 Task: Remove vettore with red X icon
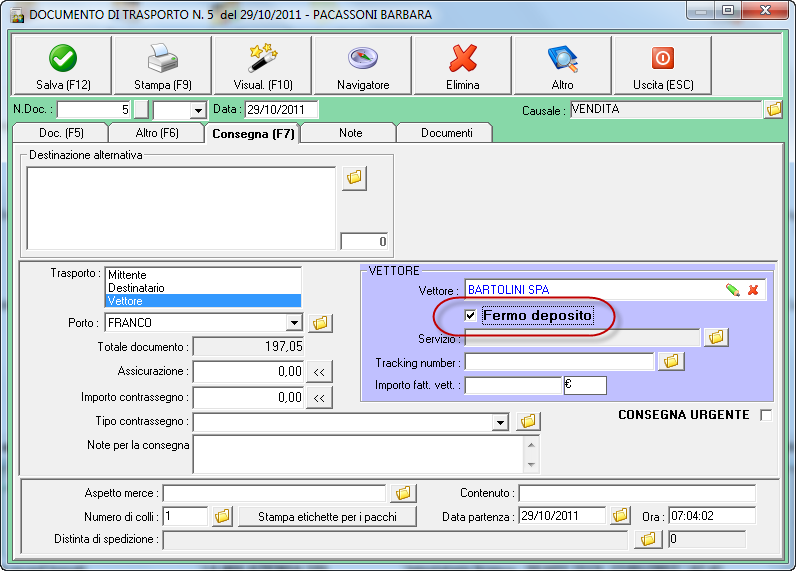pos(753,290)
